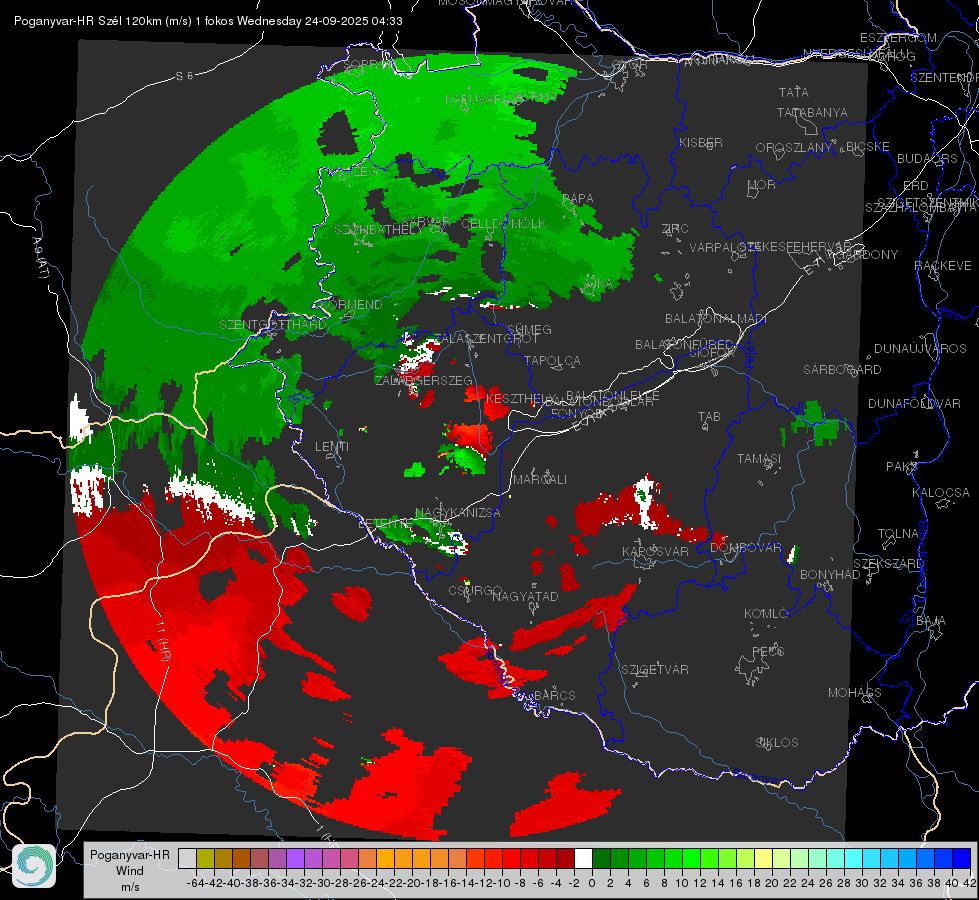
Task: Click the CSURGO label
Action: [x=475, y=590]
